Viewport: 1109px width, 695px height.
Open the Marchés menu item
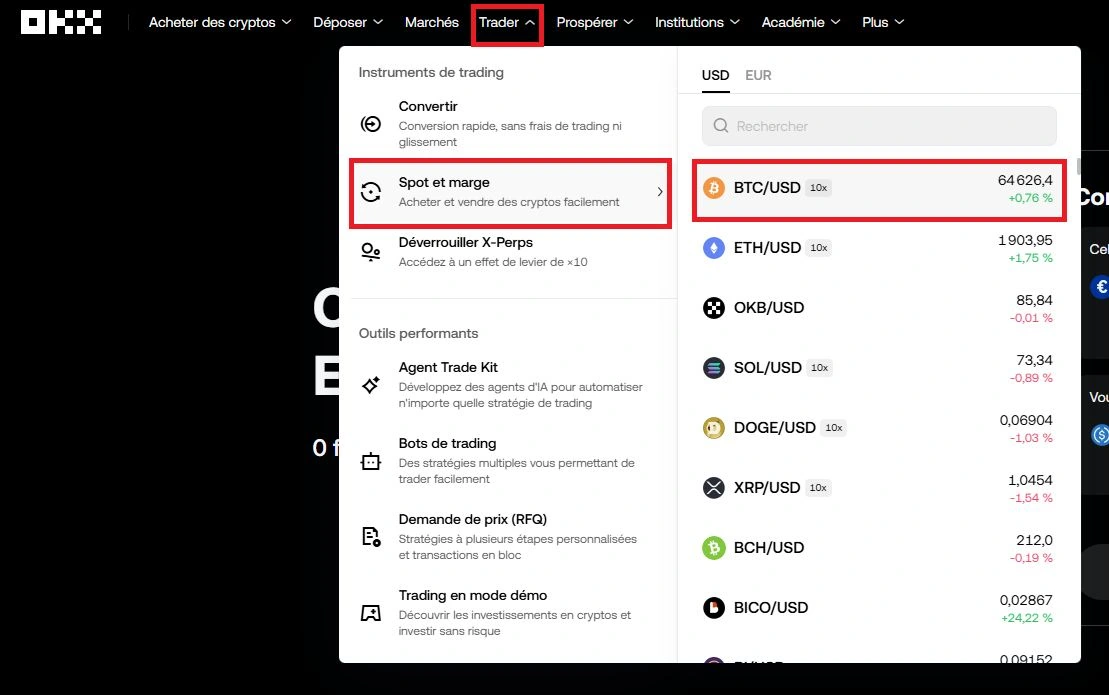click(x=431, y=22)
